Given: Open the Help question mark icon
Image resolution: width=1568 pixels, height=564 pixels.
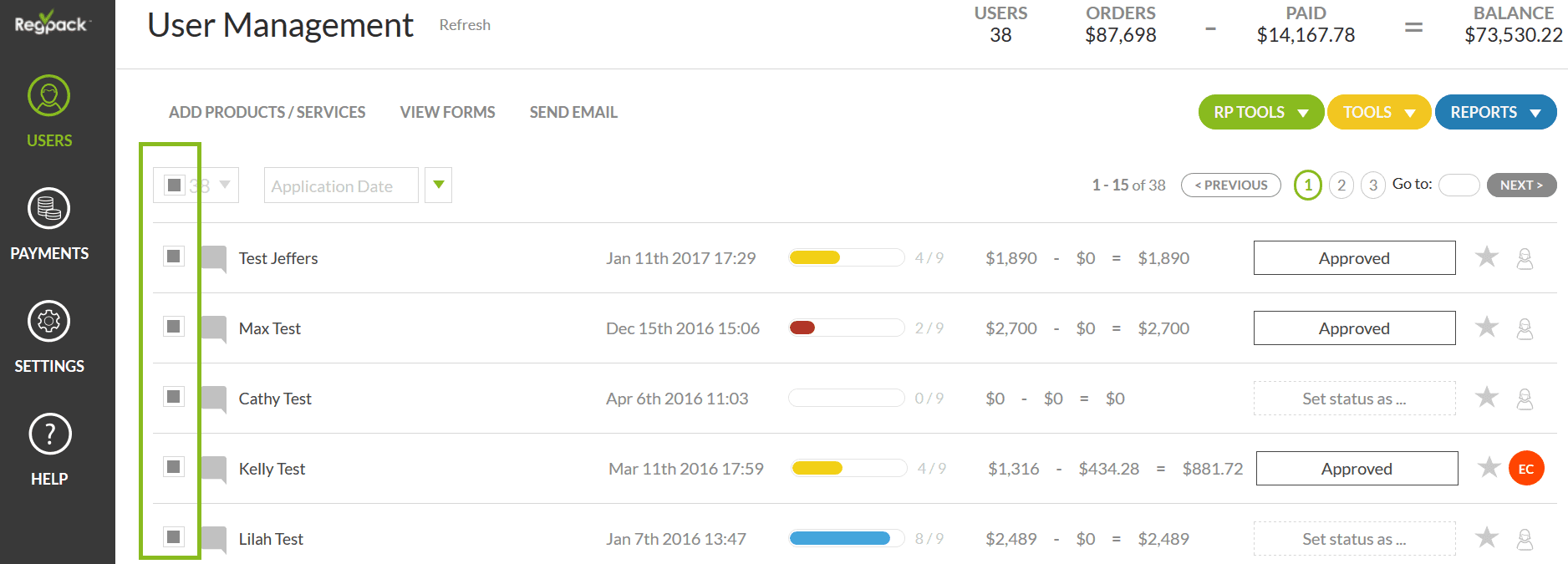Looking at the screenshot, I should (x=49, y=434).
